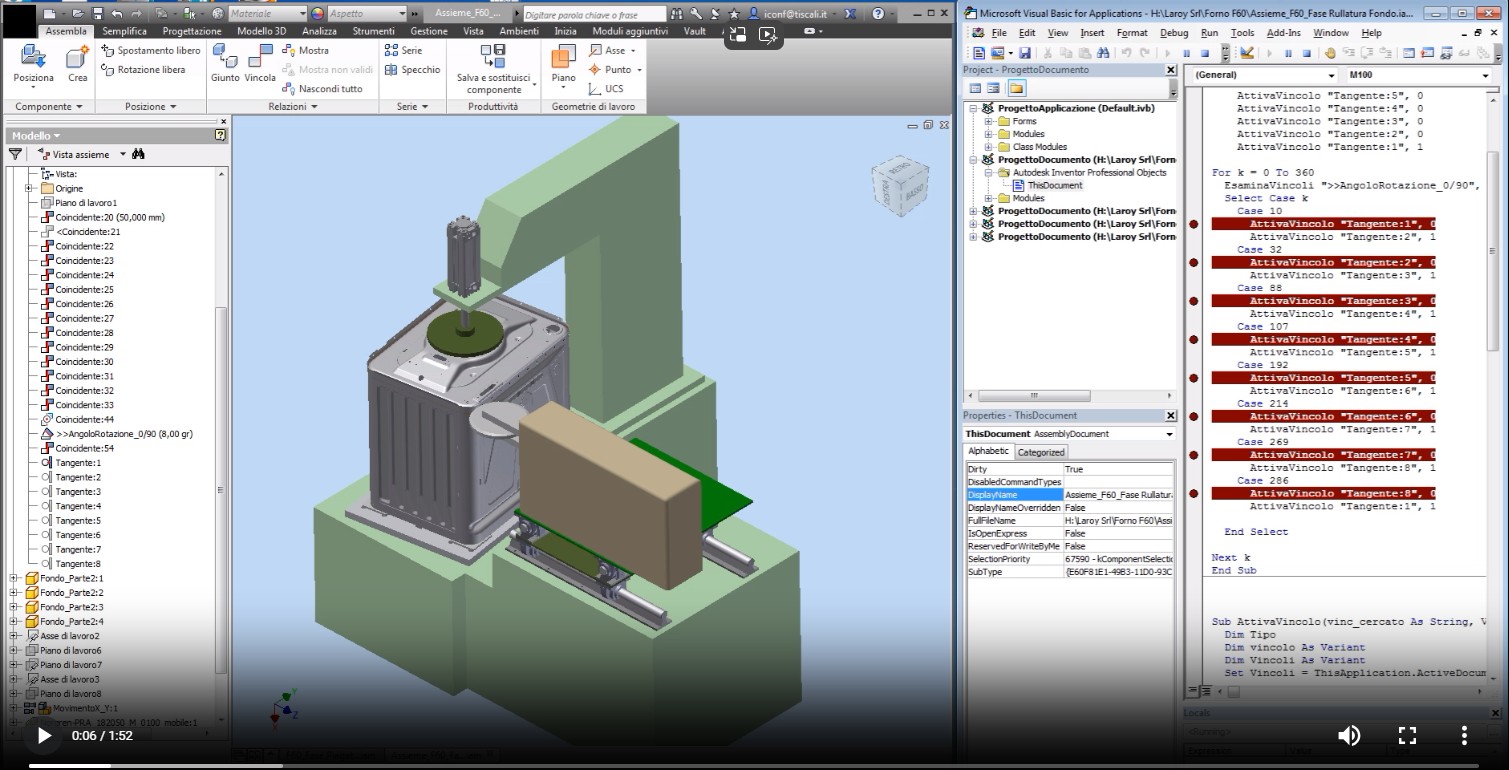Viewport: 1509px width, 770px height.
Task: Open the Run menu in VBA
Action: [1209, 33]
